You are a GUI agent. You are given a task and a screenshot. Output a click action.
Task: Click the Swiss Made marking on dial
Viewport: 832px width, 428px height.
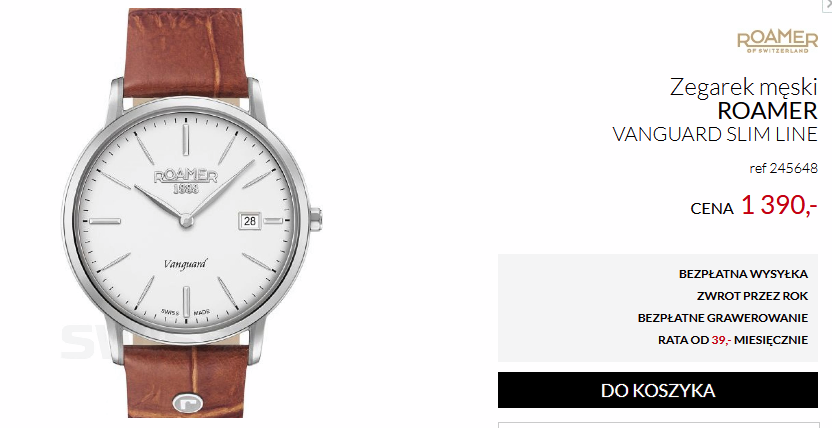click(186, 312)
